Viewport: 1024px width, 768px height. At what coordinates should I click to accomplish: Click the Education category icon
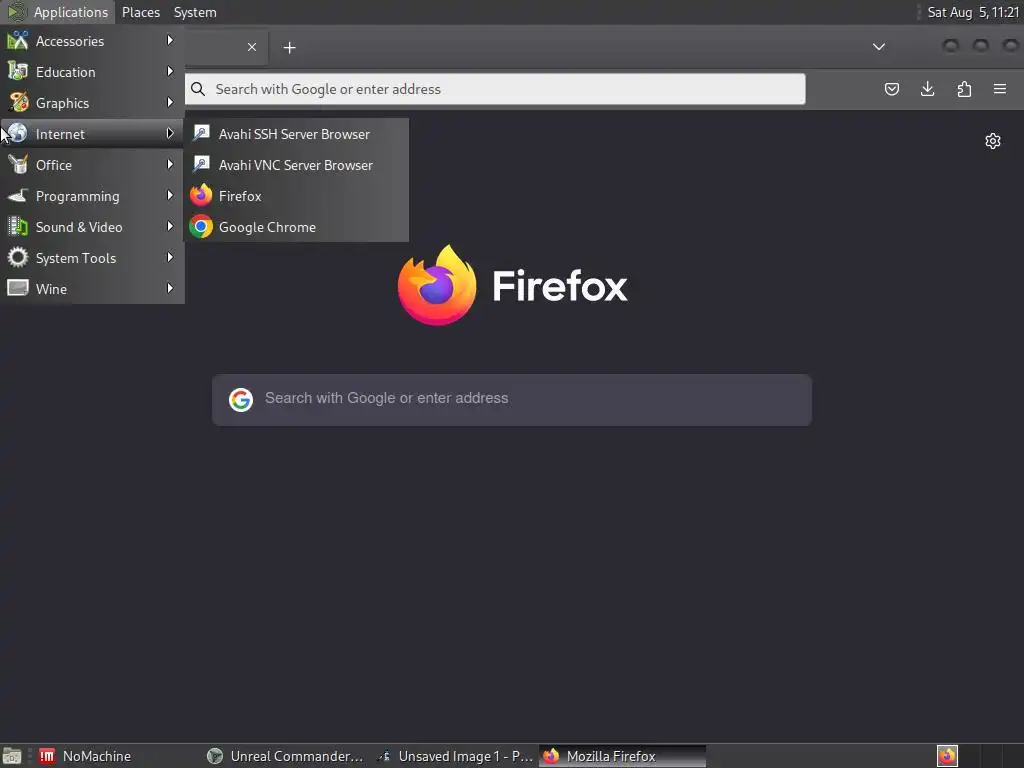coord(18,71)
